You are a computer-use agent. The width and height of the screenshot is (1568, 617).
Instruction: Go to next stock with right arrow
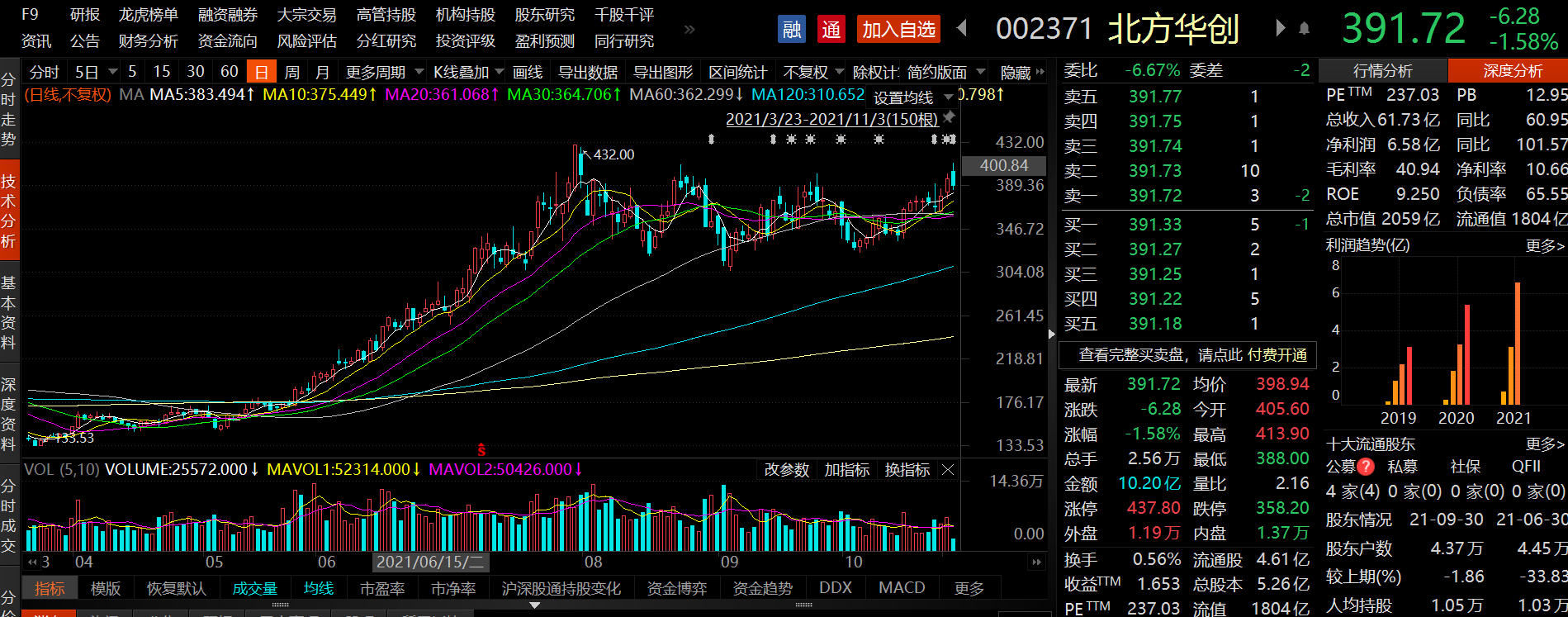[1280, 28]
